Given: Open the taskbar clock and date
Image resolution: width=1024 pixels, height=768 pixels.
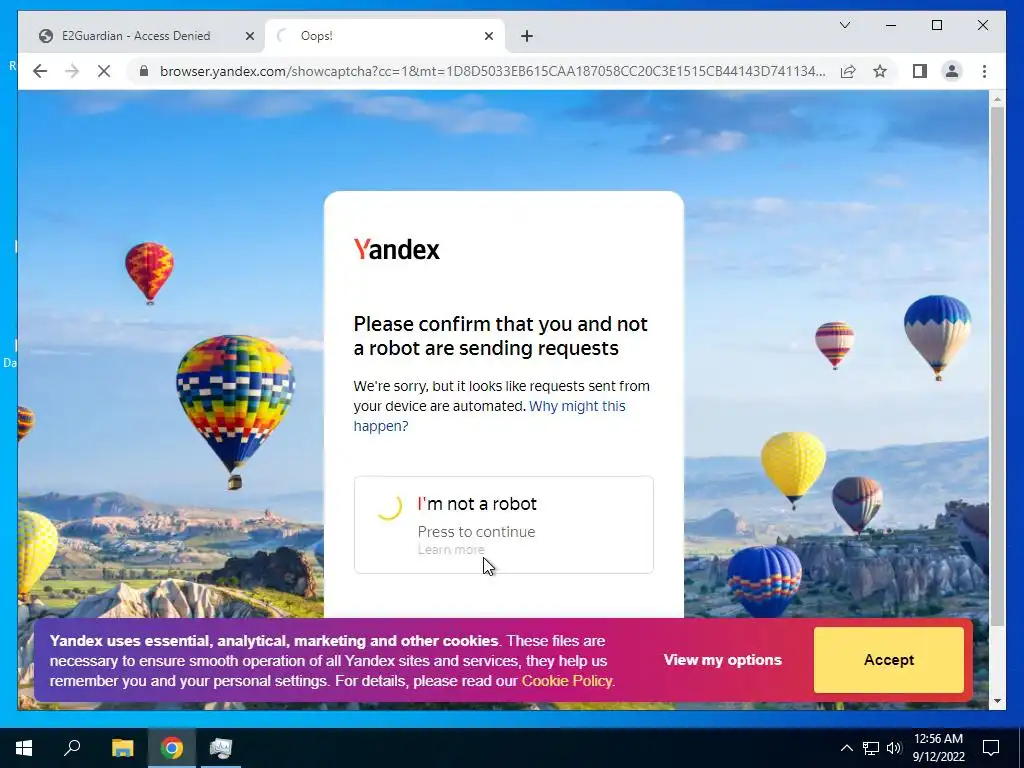Looking at the screenshot, I should pyautogui.click(x=938, y=748).
